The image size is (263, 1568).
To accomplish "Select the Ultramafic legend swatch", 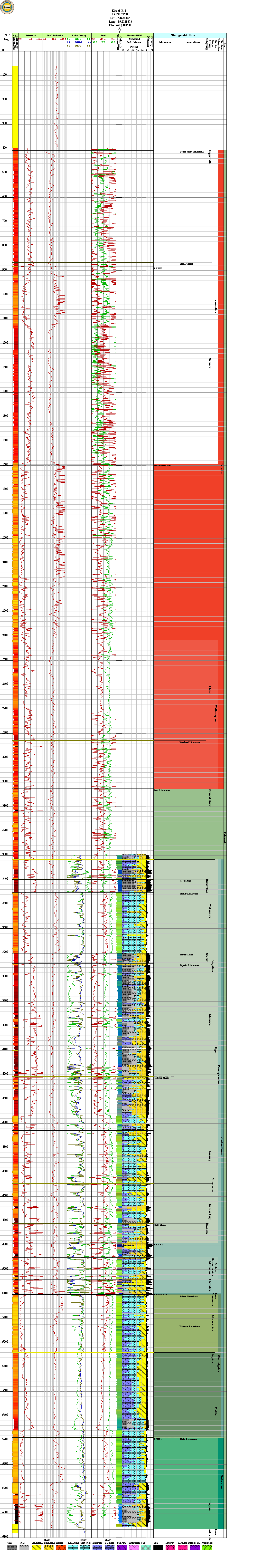I will click(207, 1547).
